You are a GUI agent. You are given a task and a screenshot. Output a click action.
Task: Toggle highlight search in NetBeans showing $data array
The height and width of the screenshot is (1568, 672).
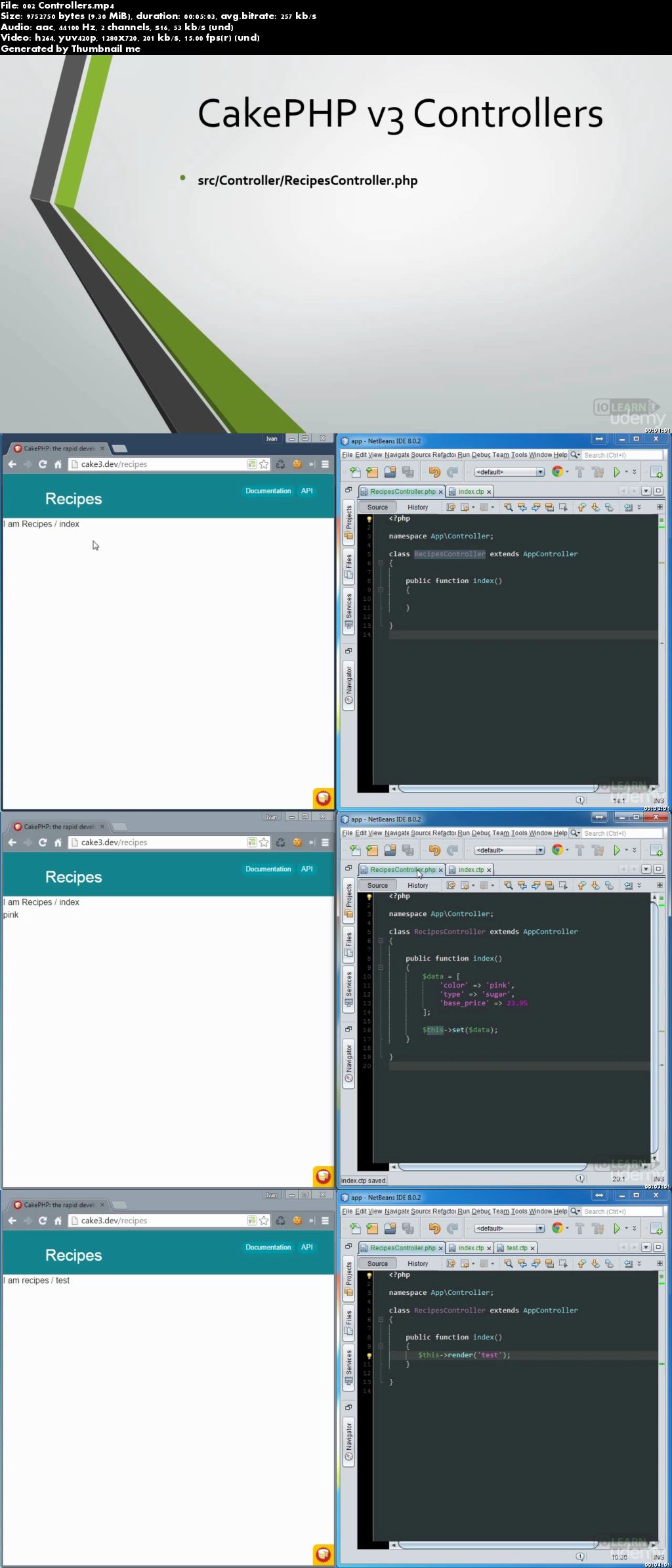549,885
